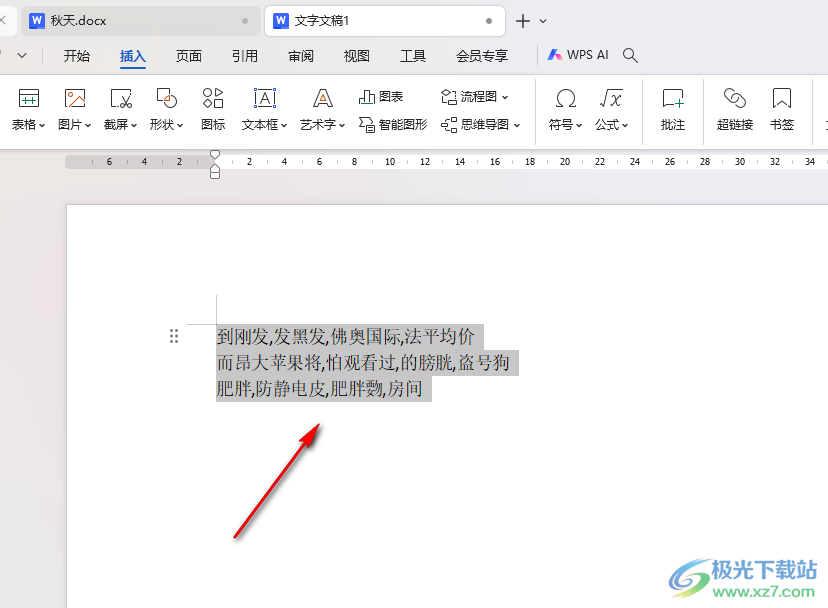Click the left indent marker on ruler
This screenshot has height=608, width=828.
point(215,172)
